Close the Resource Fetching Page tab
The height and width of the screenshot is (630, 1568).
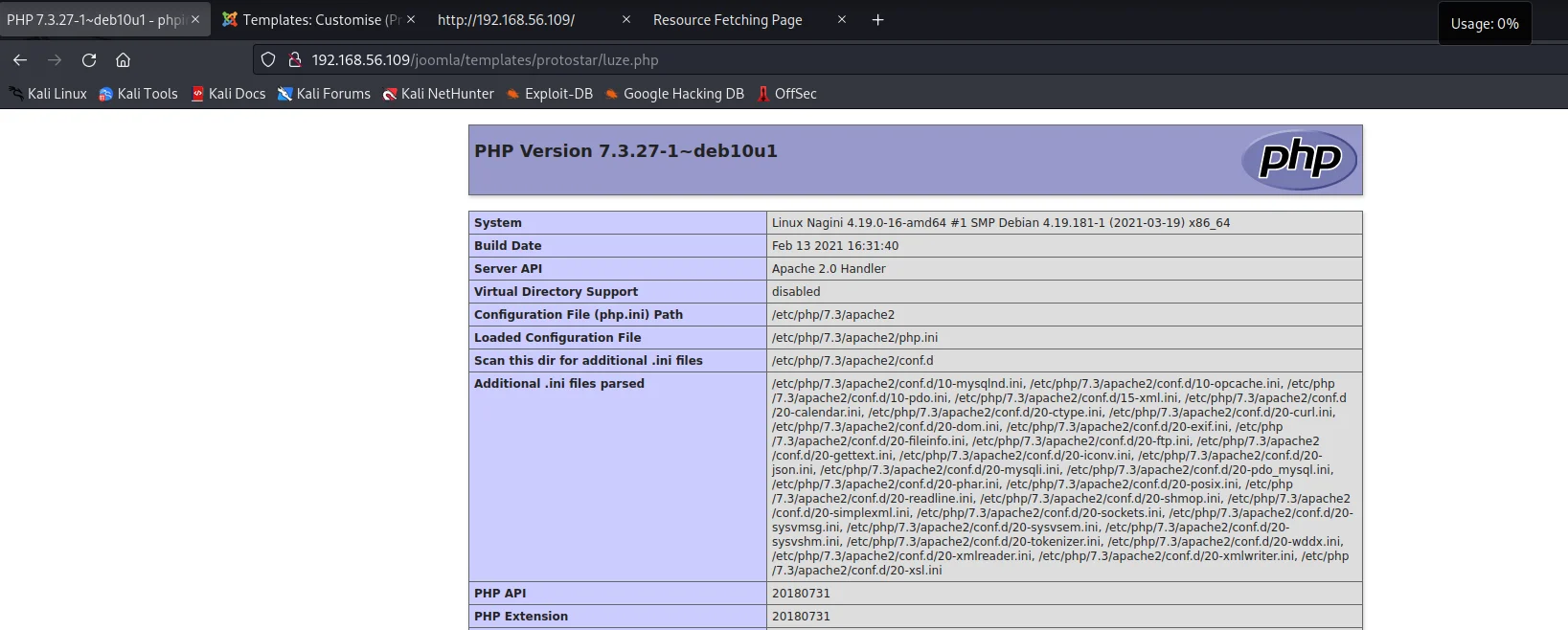pos(842,20)
